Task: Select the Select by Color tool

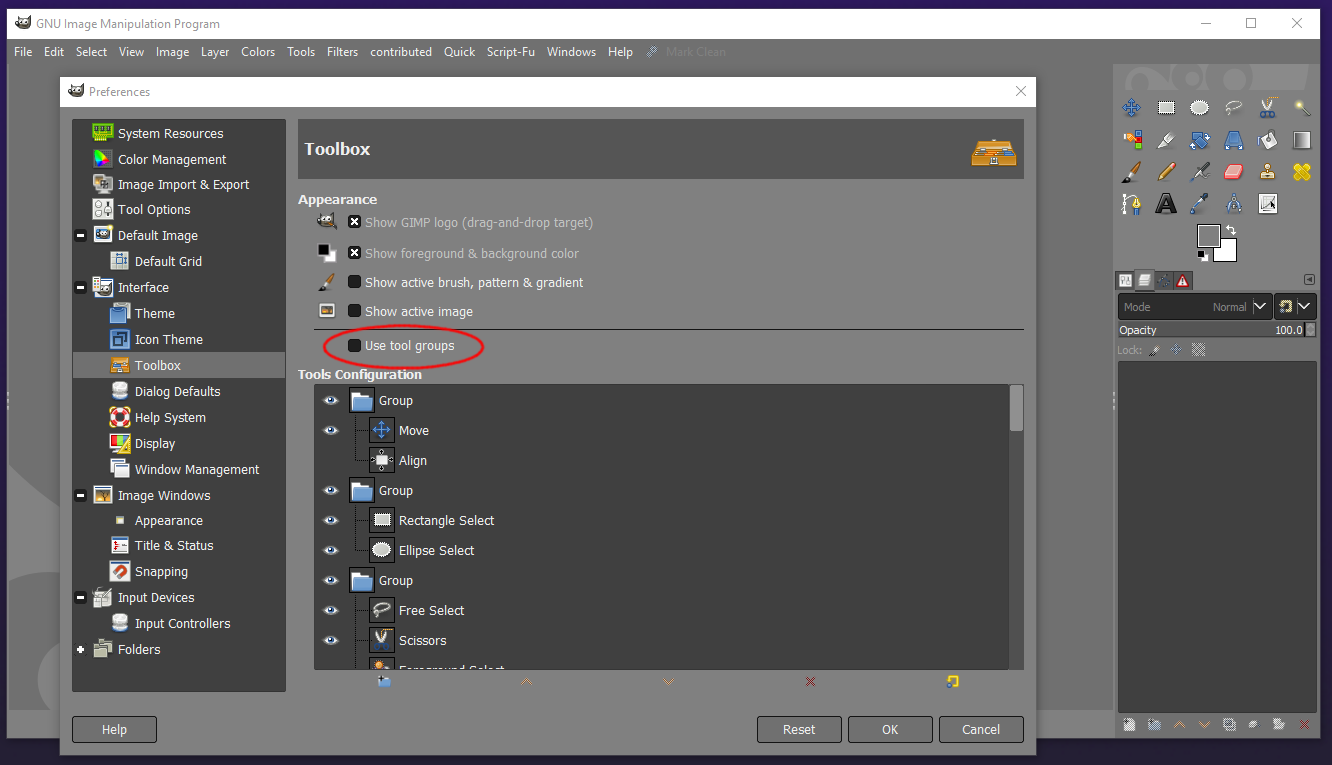Action: pyautogui.click(x=1131, y=140)
